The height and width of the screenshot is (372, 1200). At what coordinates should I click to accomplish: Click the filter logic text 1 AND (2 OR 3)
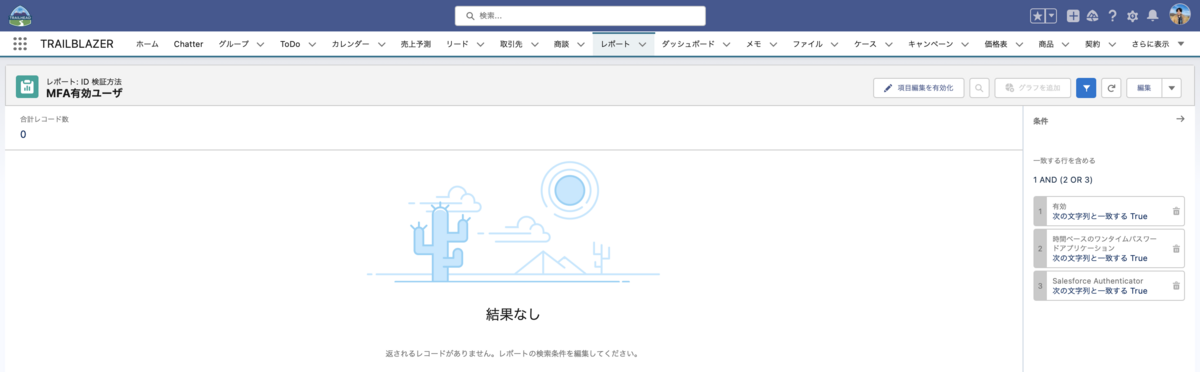click(x=1063, y=180)
